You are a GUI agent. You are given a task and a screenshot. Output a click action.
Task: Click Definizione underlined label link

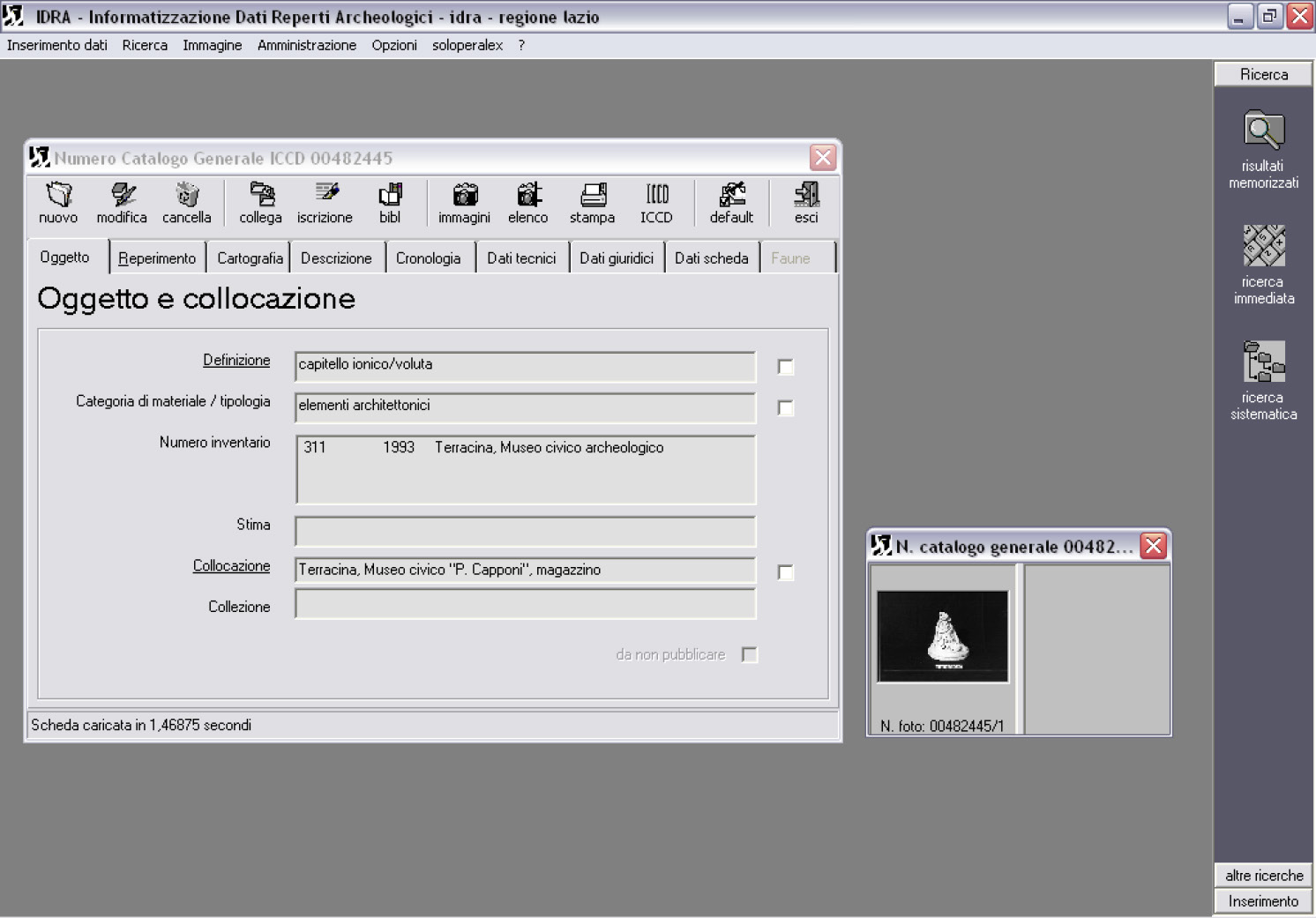pos(236,360)
